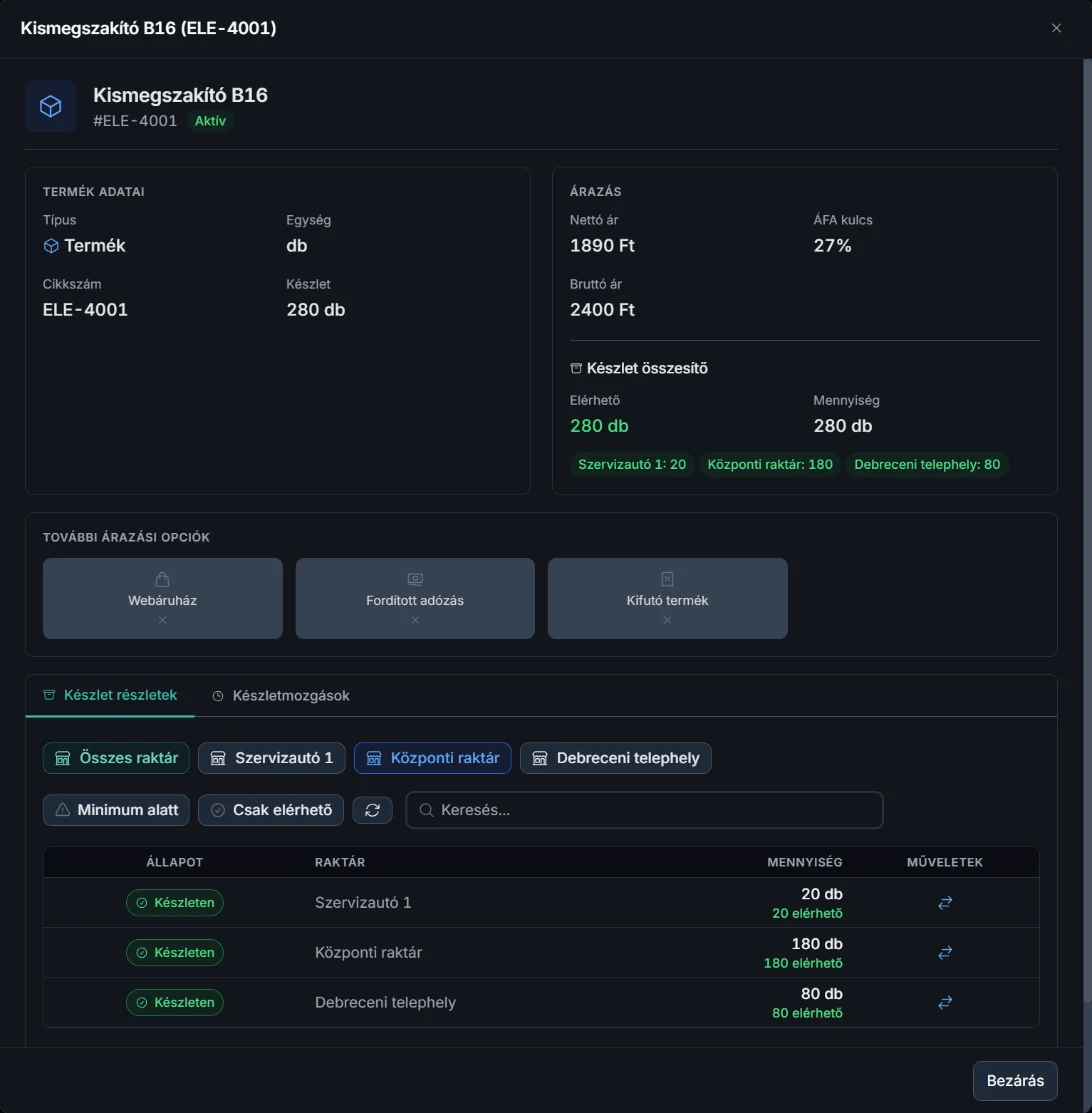The width and height of the screenshot is (1092, 1113).
Task: Click the Központi raktár table cell
Action: point(368,953)
